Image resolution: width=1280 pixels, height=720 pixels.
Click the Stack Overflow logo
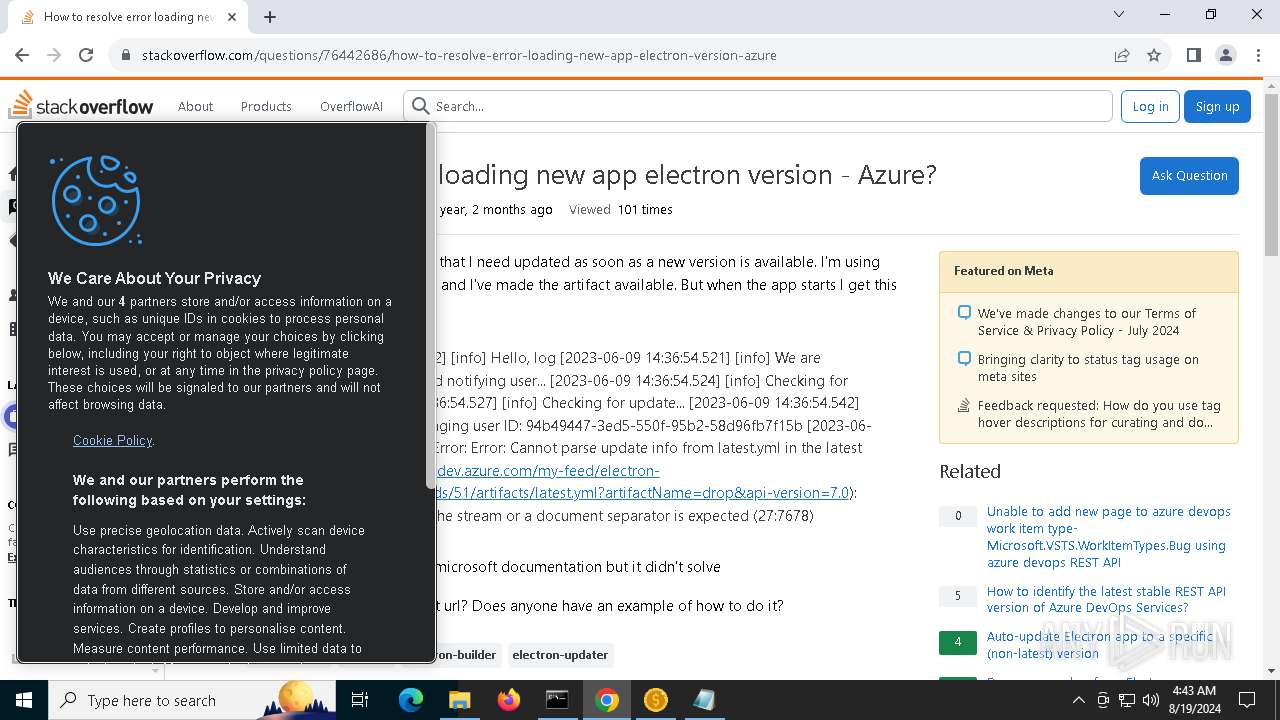point(81,105)
